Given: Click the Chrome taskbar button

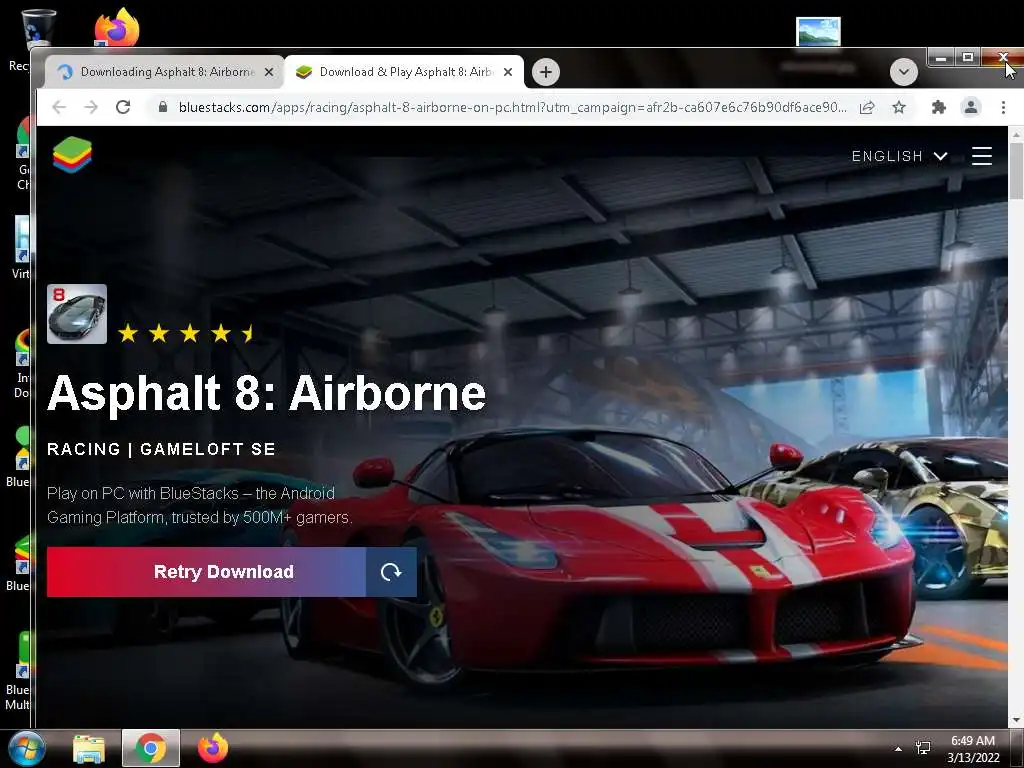Looking at the screenshot, I should coord(151,748).
